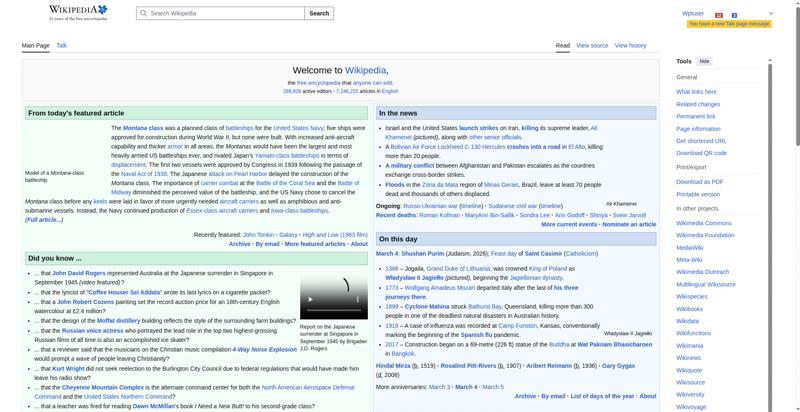This screenshot has width=800, height=412.
Task: Play the Japanese surrender video
Action: click(309, 299)
